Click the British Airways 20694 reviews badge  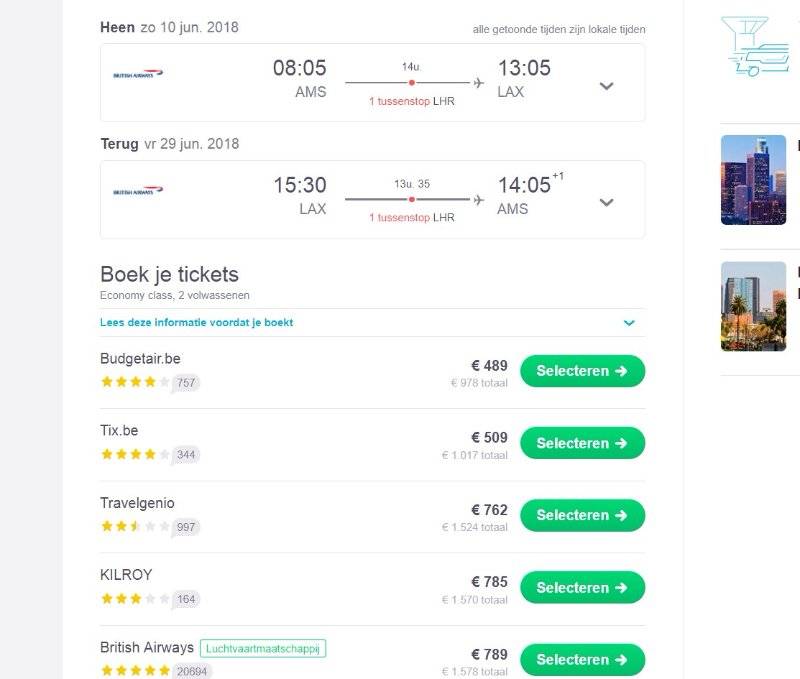(x=192, y=671)
